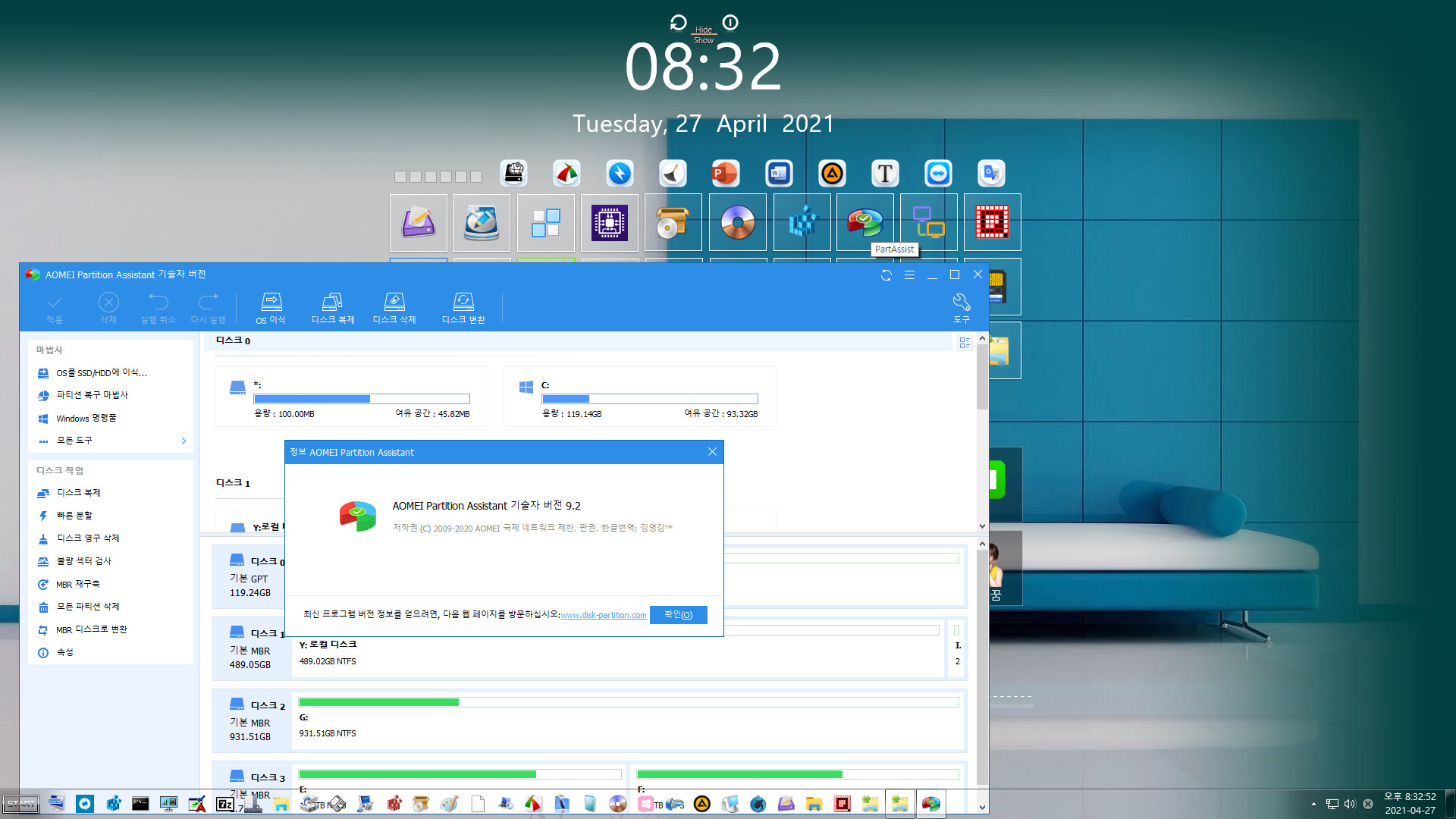Launch Word from the desktop dock

pos(779,174)
